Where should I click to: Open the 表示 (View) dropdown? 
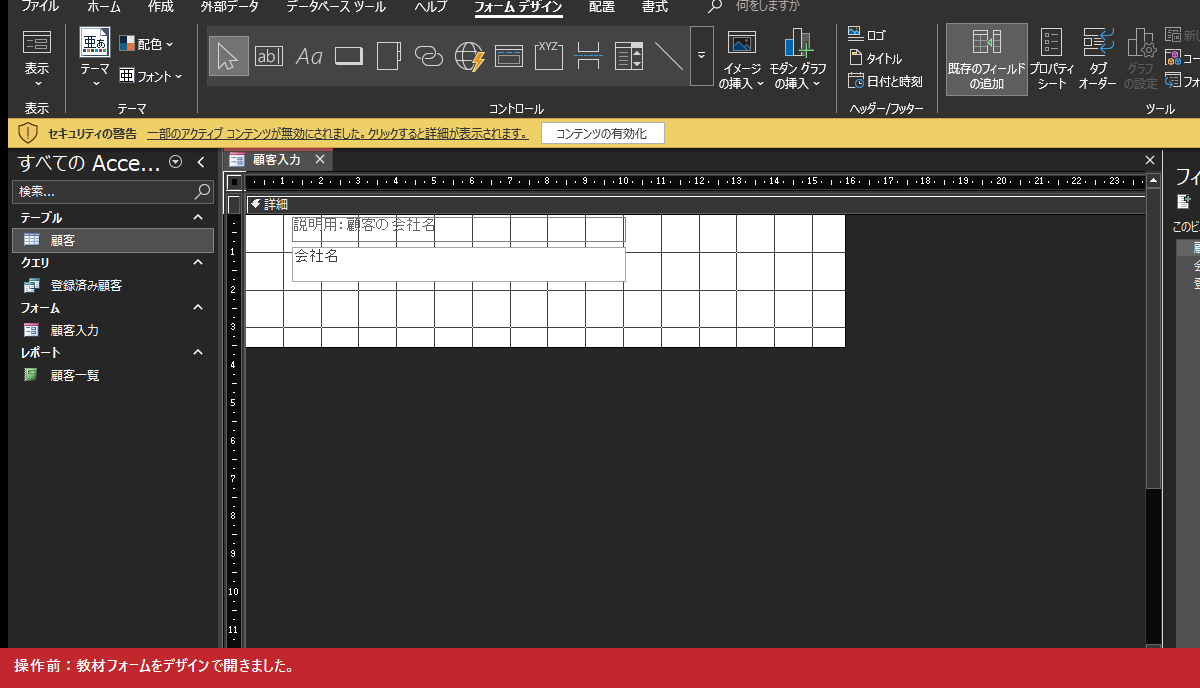(37, 59)
